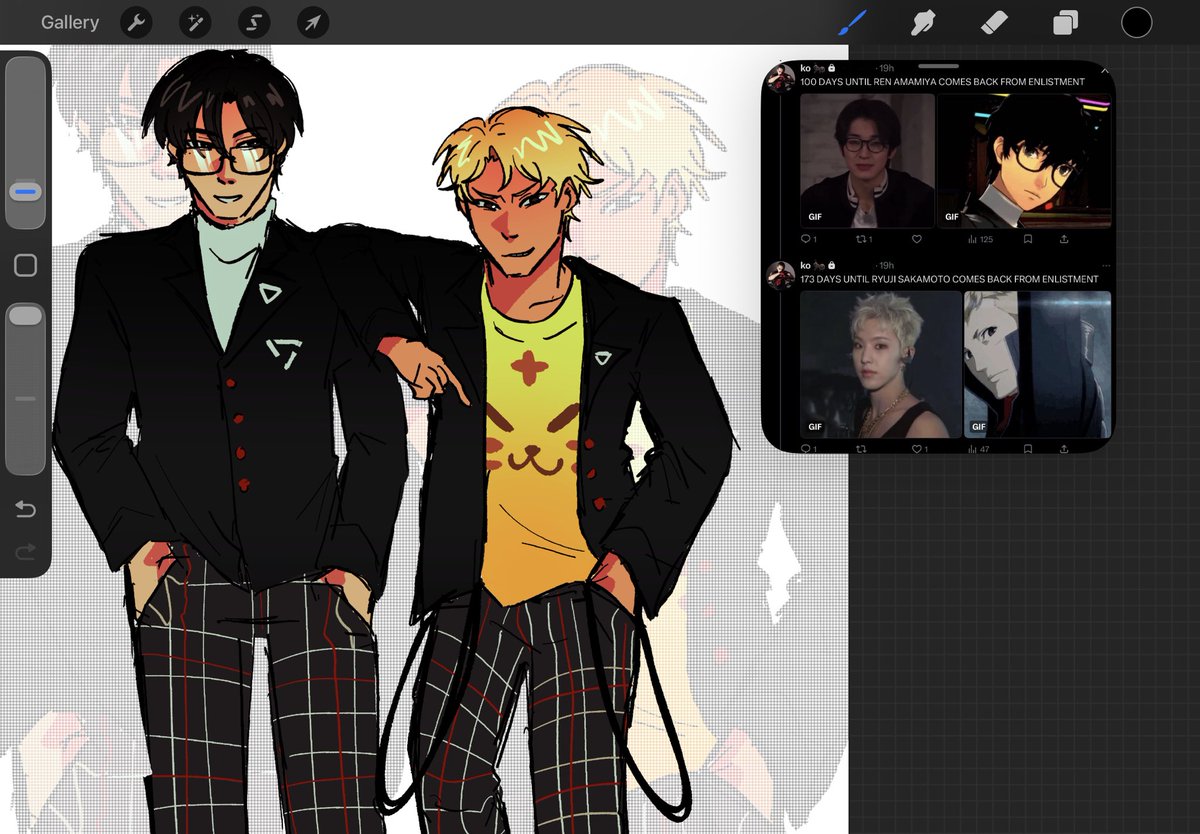The width and height of the screenshot is (1200, 834).
Task: View stats showing 125 views
Action: tap(980, 239)
